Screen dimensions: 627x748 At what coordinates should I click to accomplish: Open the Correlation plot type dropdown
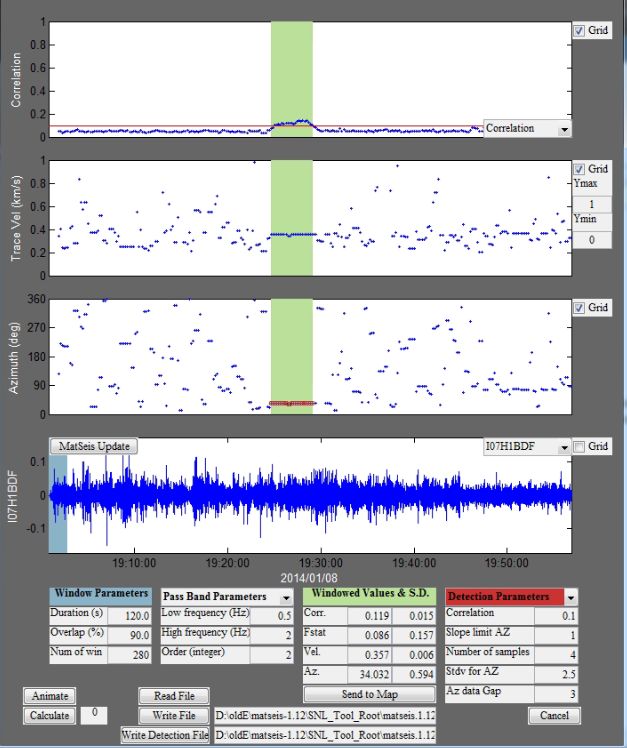527,129
